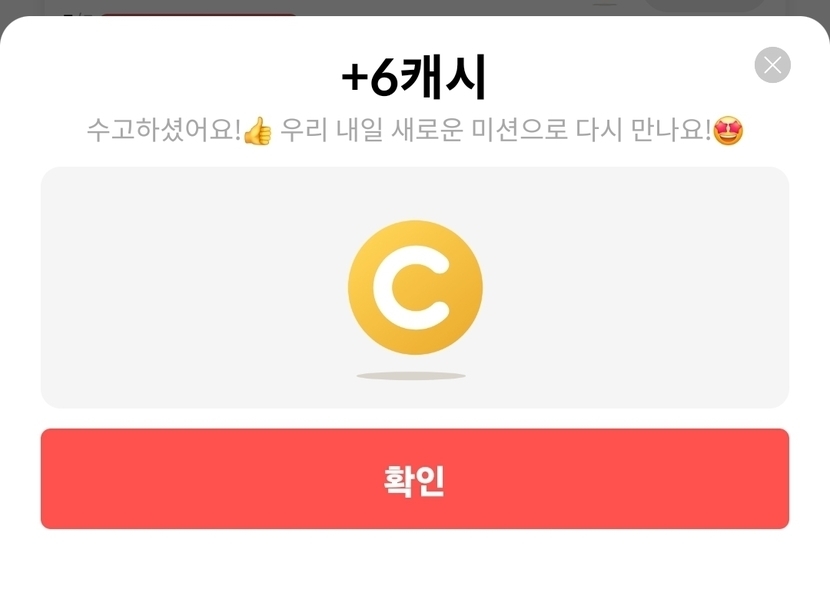The image size is (830, 589).
Task: Click the 다시 만나요! text
Action: click(x=643, y=130)
